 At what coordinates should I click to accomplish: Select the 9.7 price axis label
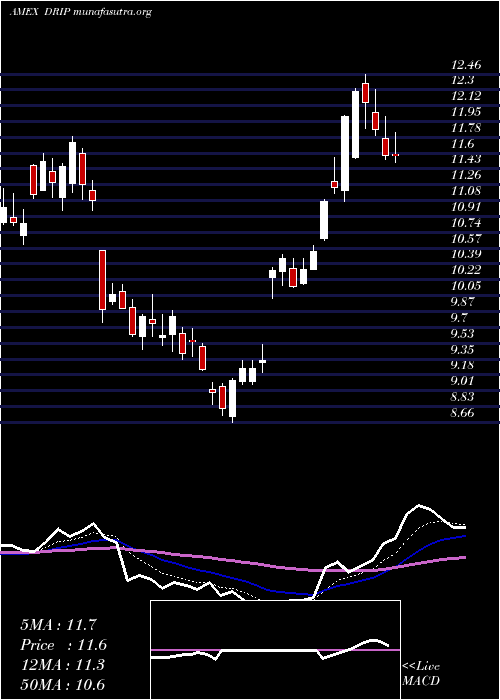click(x=459, y=317)
